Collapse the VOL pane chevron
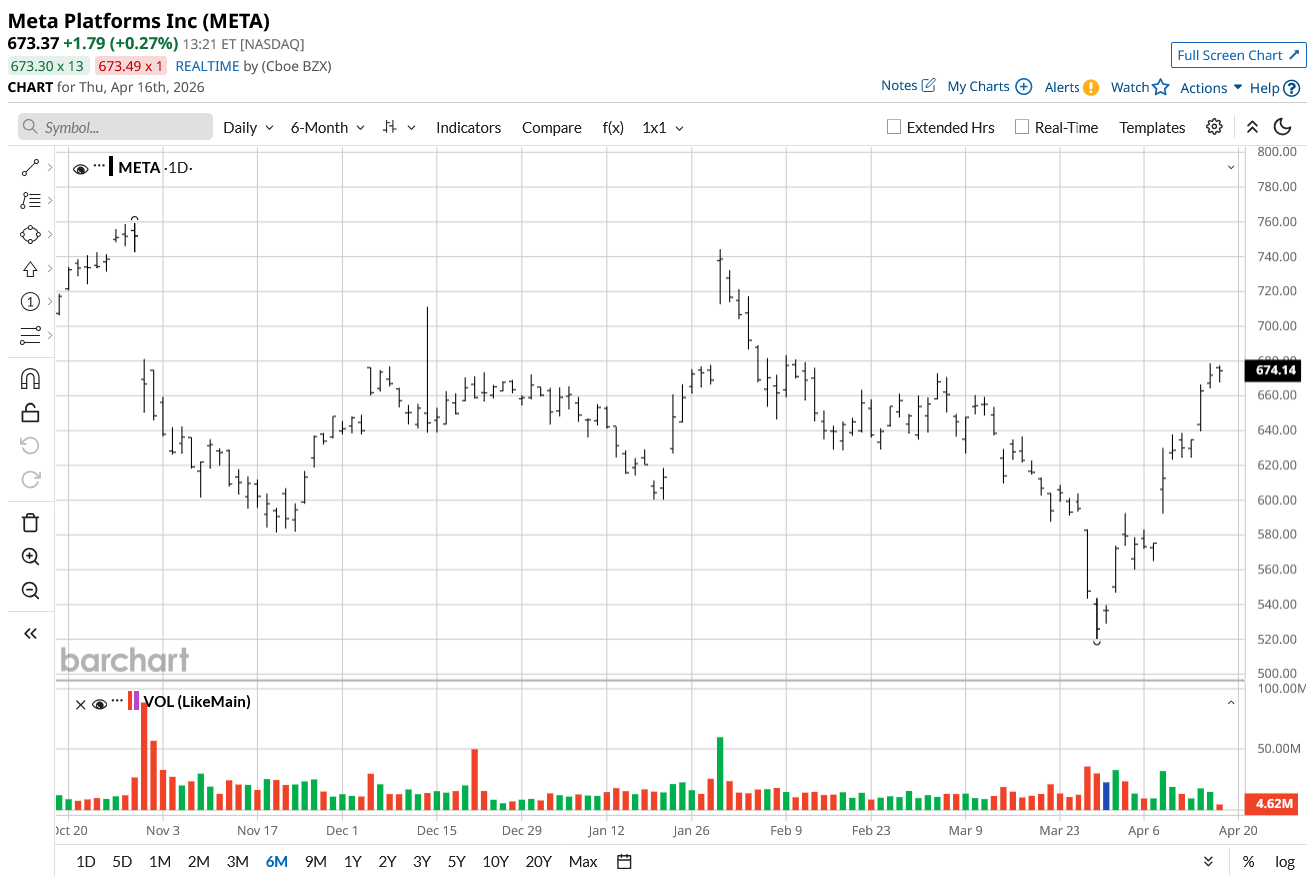 click(1231, 703)
